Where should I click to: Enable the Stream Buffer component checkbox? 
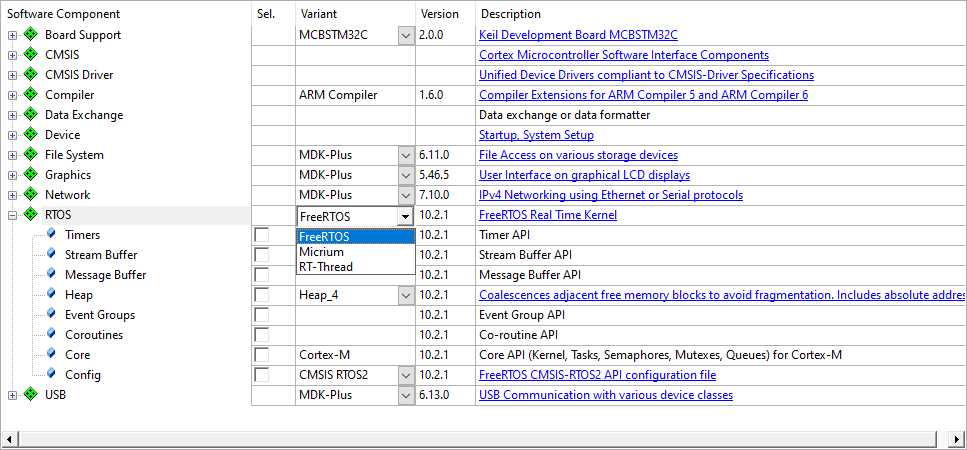(262, 255)
